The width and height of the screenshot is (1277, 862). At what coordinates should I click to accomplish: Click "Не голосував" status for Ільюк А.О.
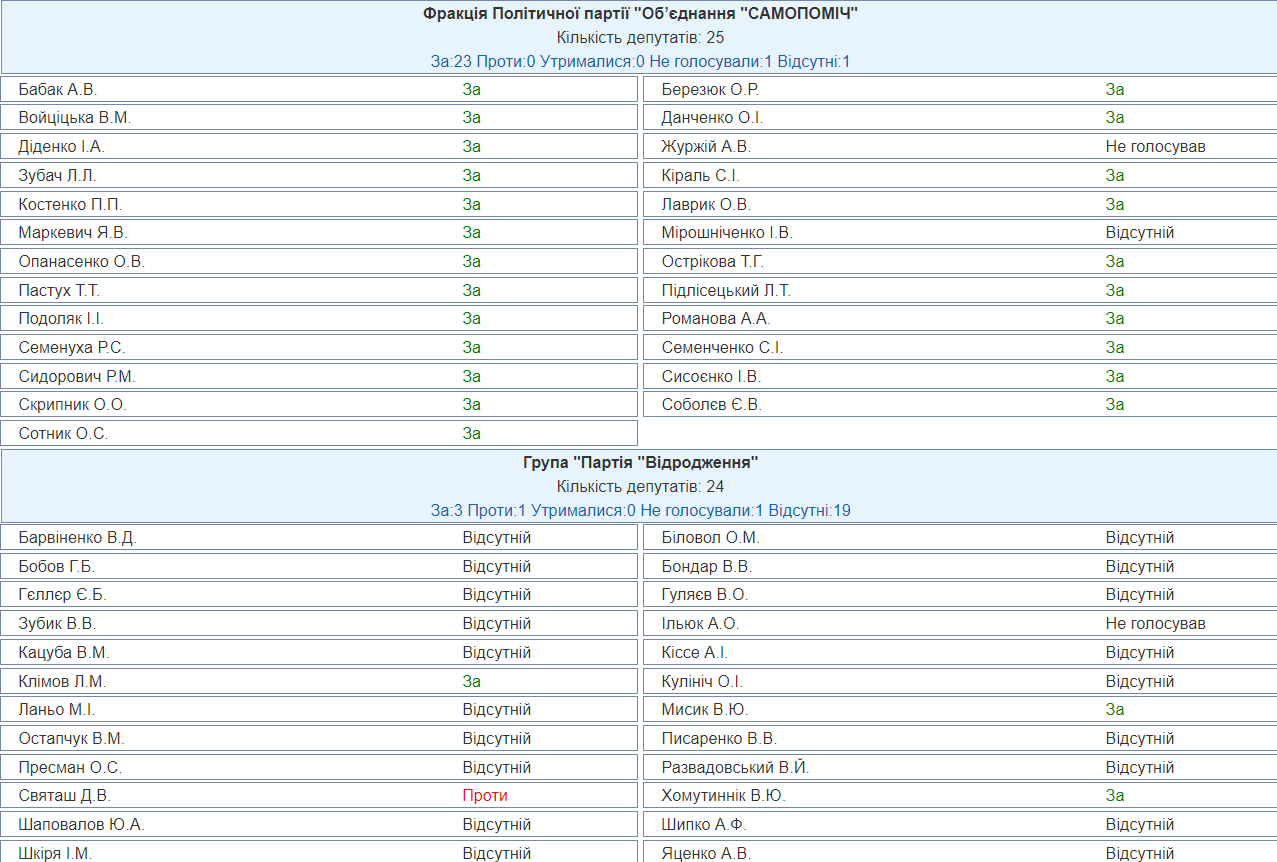point(1155,624)
